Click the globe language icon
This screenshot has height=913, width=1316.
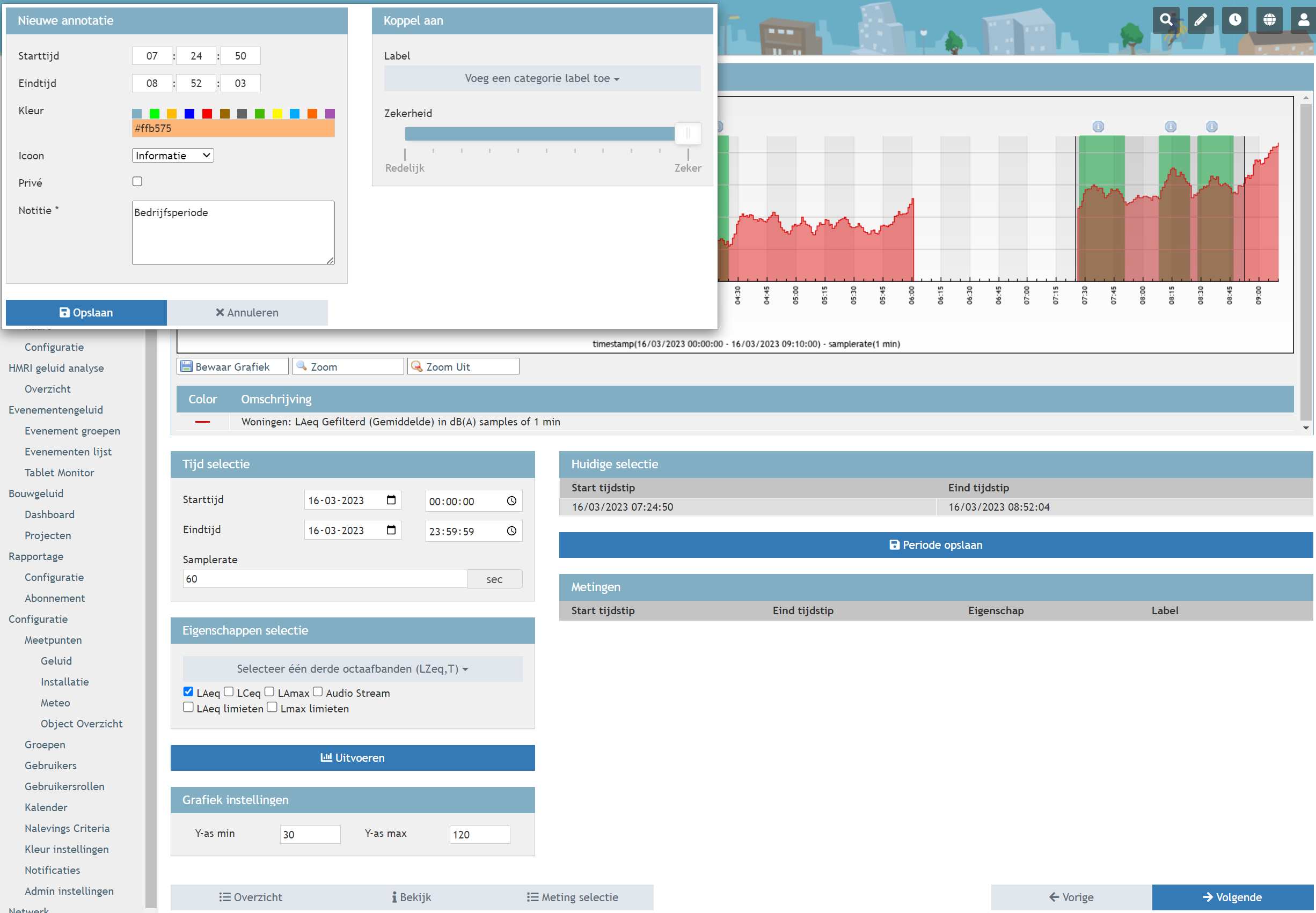(x=1269, y=20)
